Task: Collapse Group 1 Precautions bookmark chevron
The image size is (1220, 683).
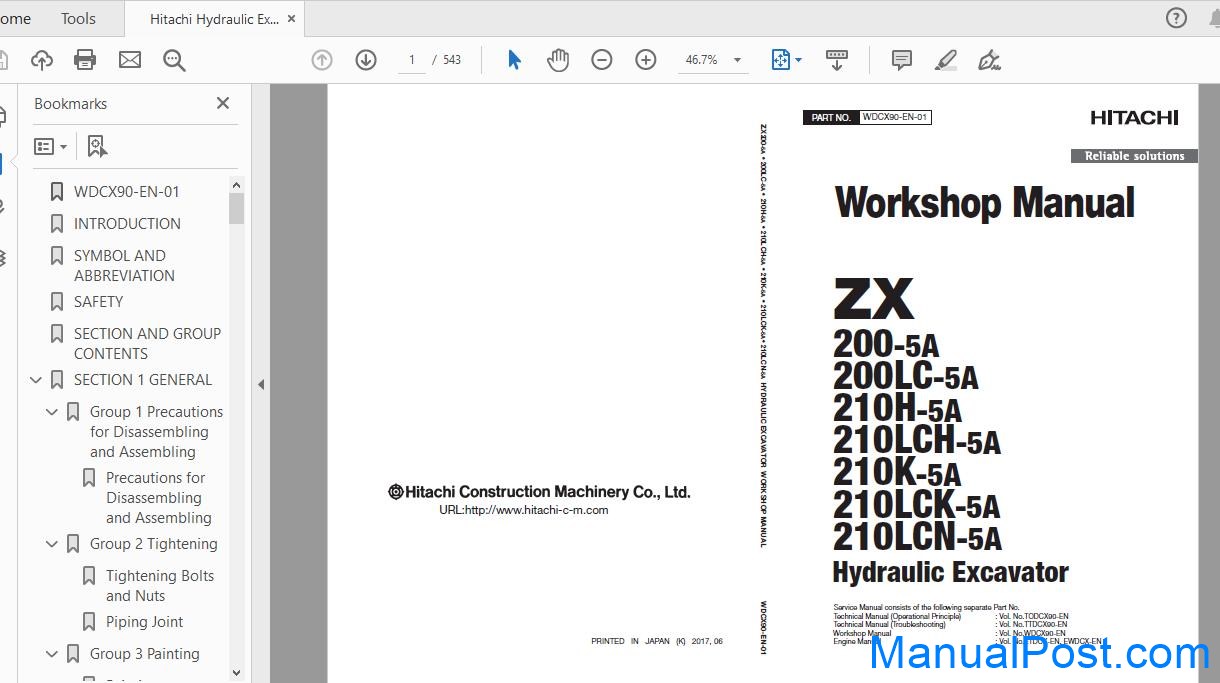Action: (x=52, y=412)
